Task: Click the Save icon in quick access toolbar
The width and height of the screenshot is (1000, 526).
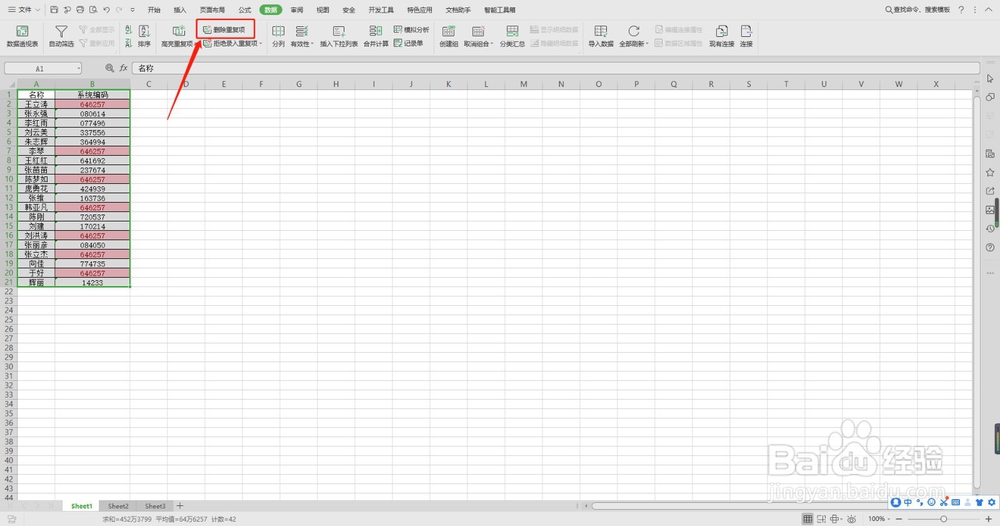Action: coord(54,10)
